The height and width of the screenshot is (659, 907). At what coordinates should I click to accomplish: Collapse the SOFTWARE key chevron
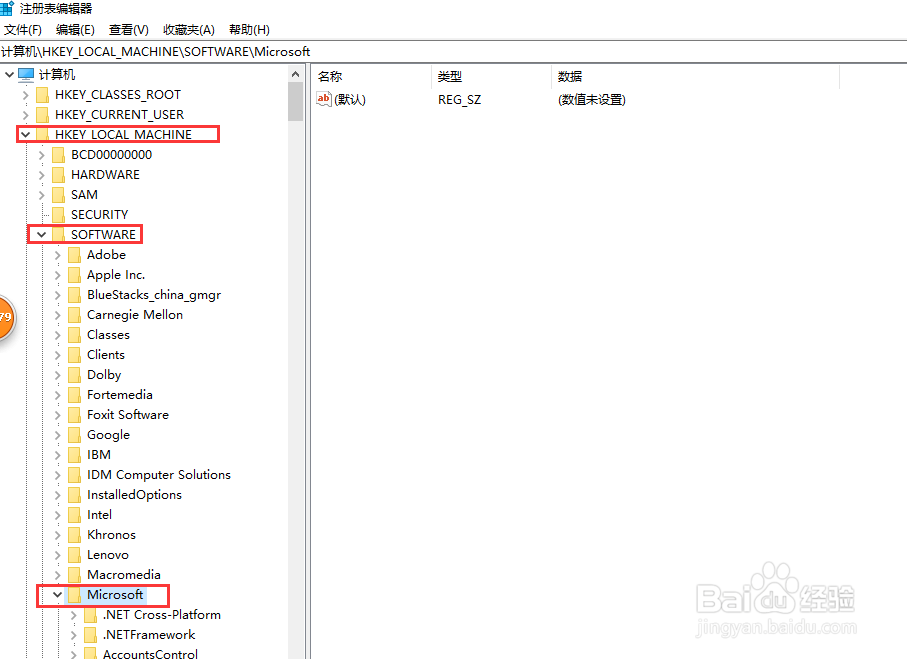tap(42, 235)
